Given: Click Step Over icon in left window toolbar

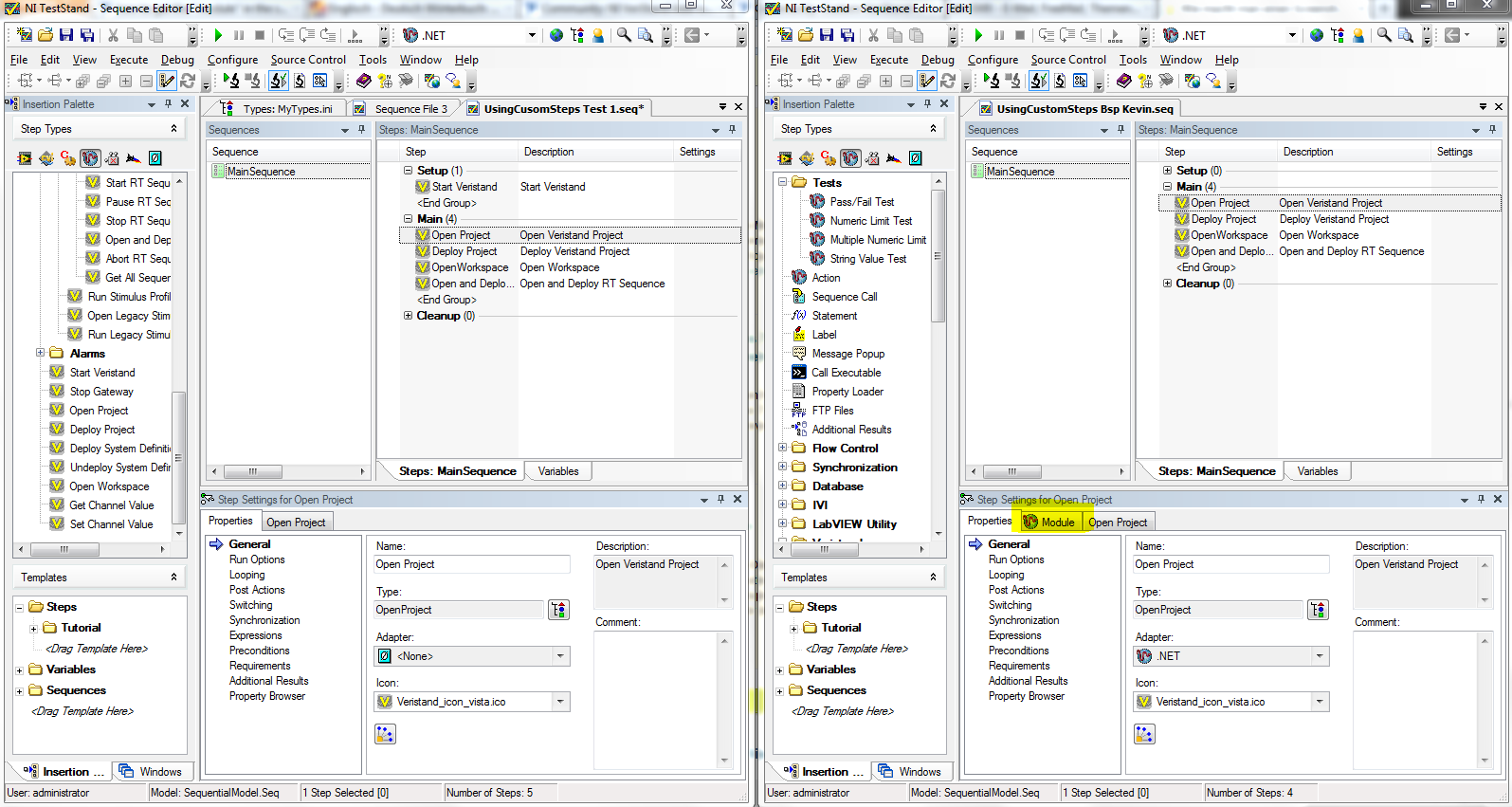Looking at the screenshot, I should [x=307, y=35].
